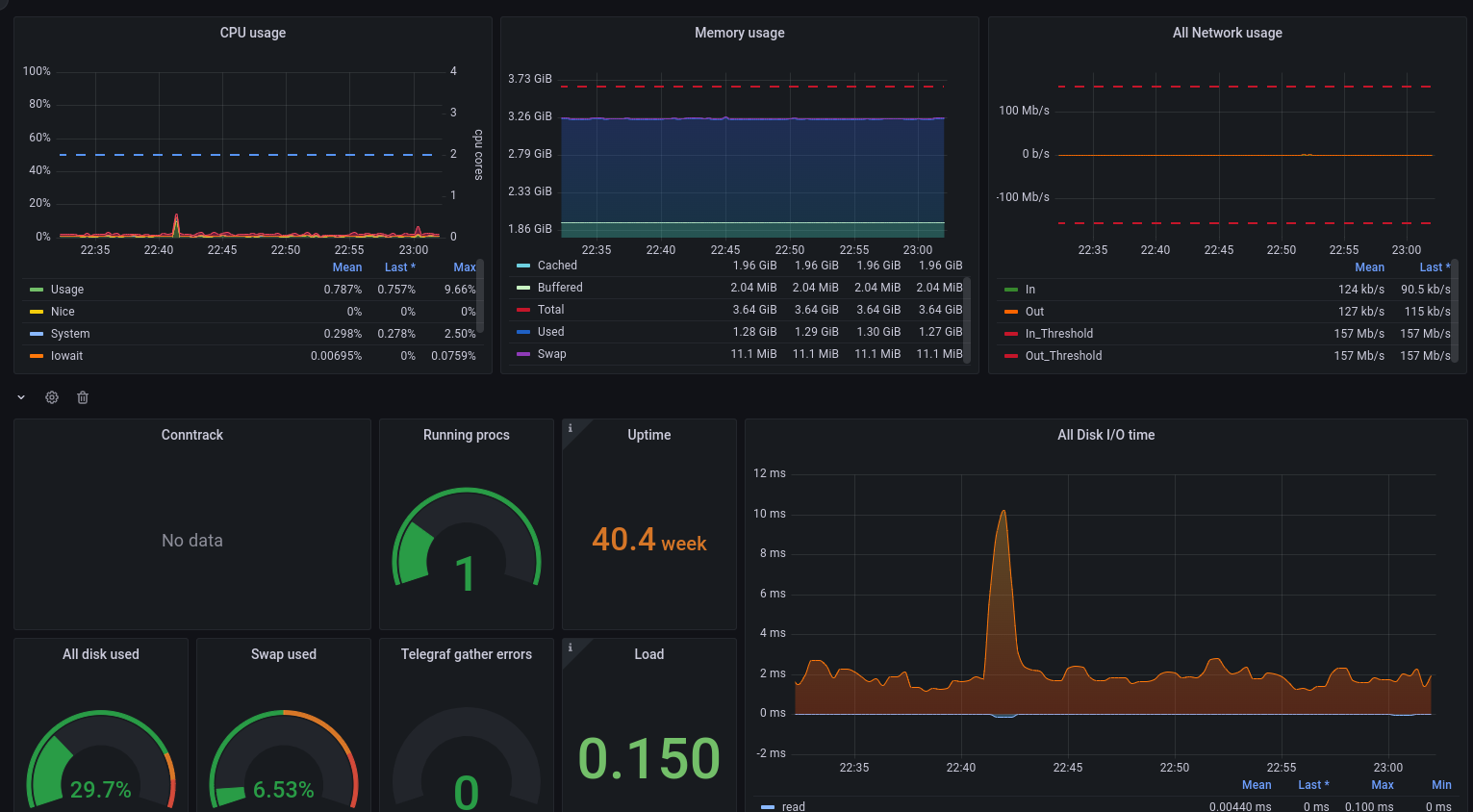Screen dimensions: 1473x812
Task: Open row settings gear icon
Action: pos(52,397)
